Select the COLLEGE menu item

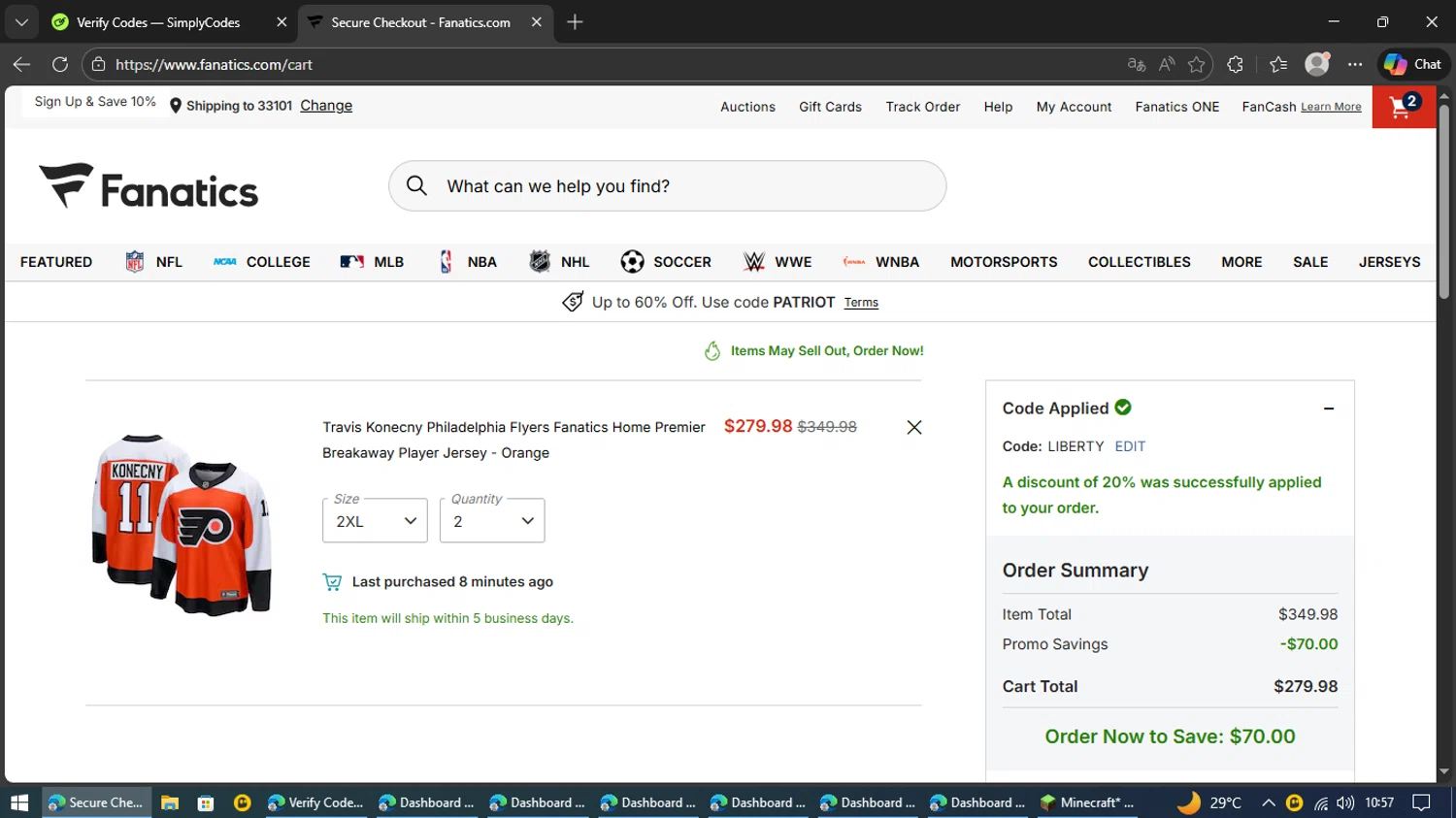tap(261, 262)
